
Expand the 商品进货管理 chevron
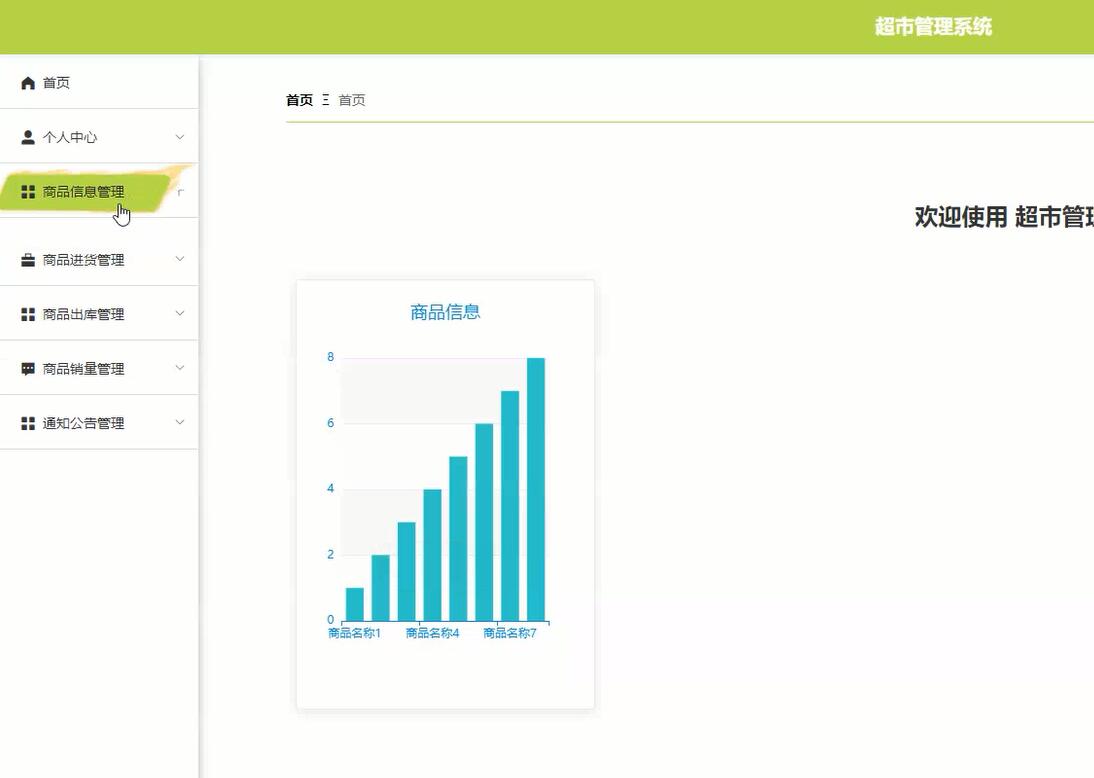click(x=180, y=259)
